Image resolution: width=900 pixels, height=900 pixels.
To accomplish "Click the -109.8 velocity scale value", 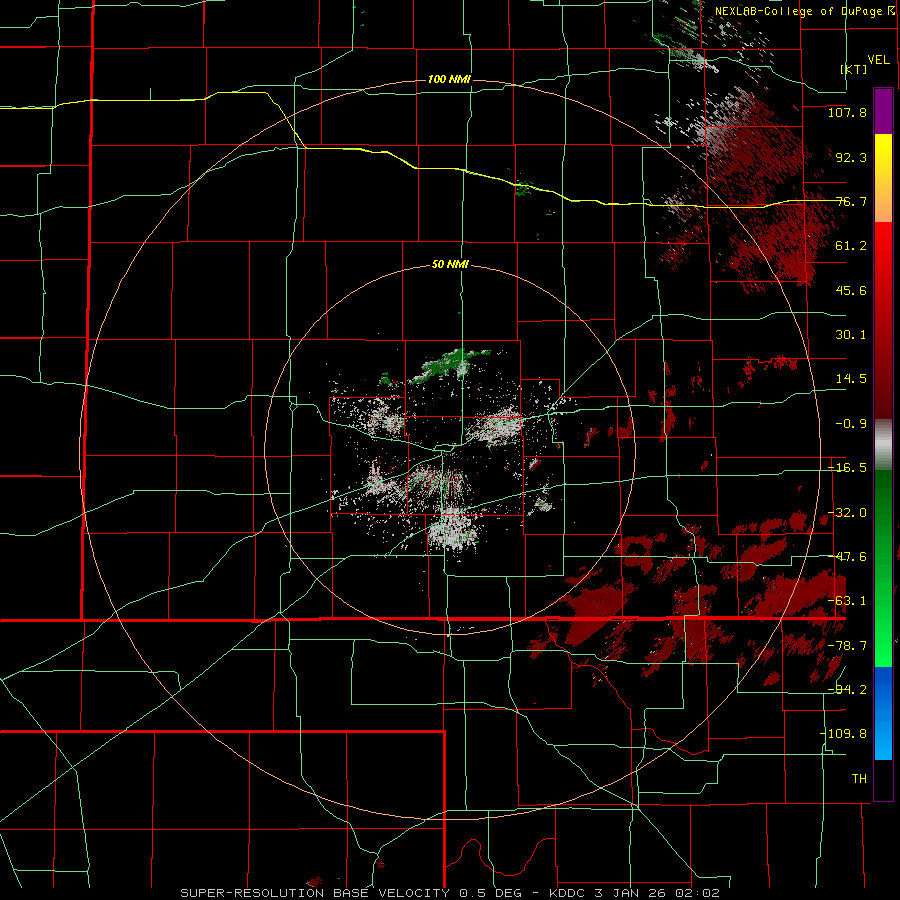I will [843, 734].
